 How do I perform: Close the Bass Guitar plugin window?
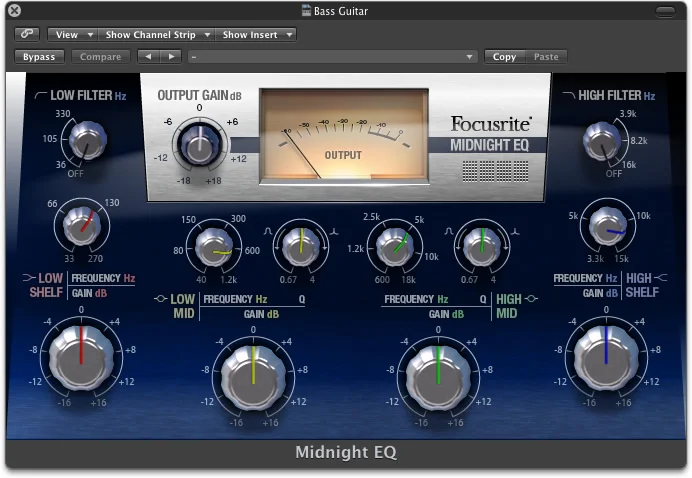15,11
